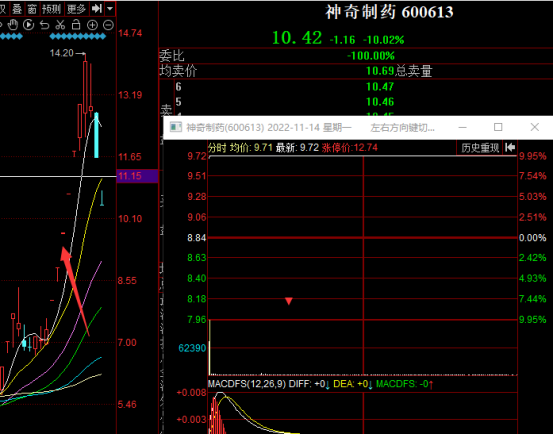Zoom out with the minus-circle icon
The width and height of the screenshot is (554, 435).
[108, 25]
